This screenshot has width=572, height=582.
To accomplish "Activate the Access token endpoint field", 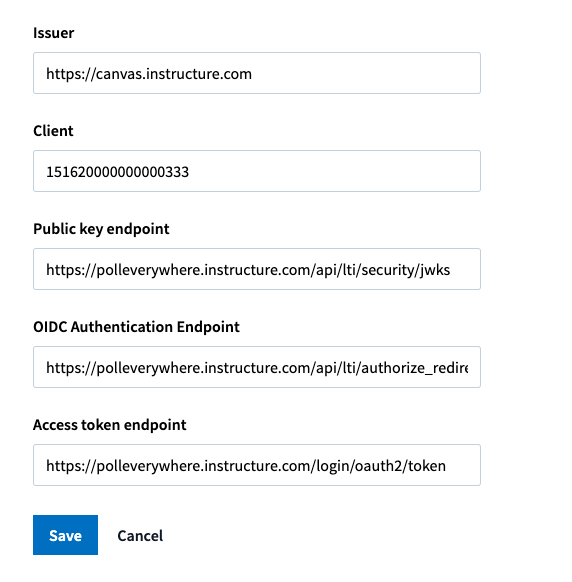I will click(257, 465).
